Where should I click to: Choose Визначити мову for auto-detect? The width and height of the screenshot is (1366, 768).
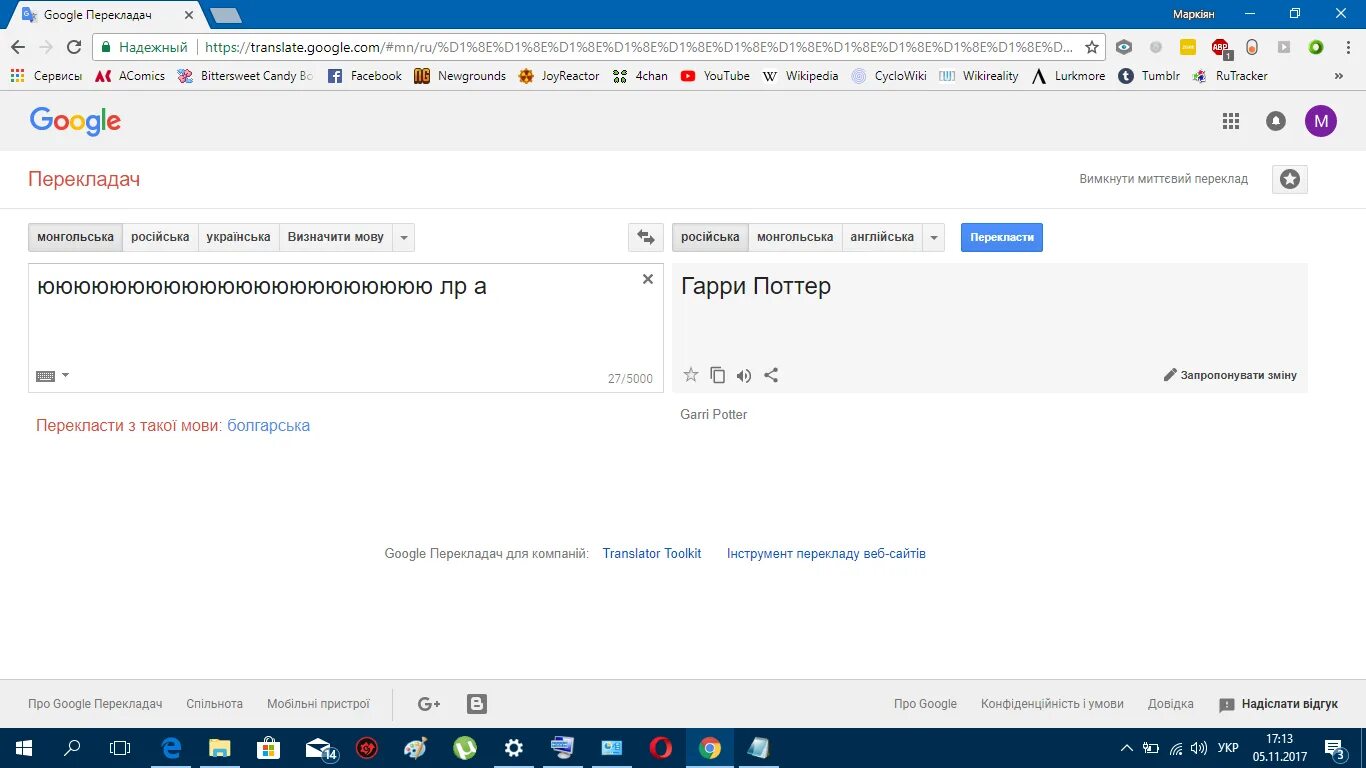pos(335,237)
